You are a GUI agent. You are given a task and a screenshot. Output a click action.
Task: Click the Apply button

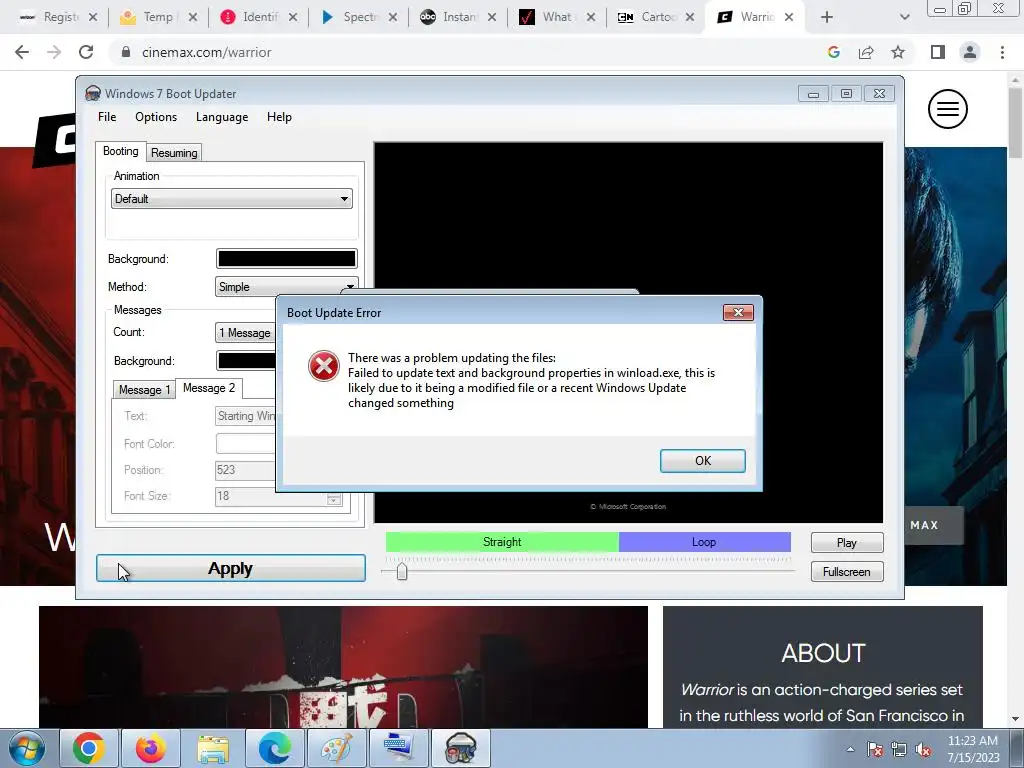(x=231, y=568)
